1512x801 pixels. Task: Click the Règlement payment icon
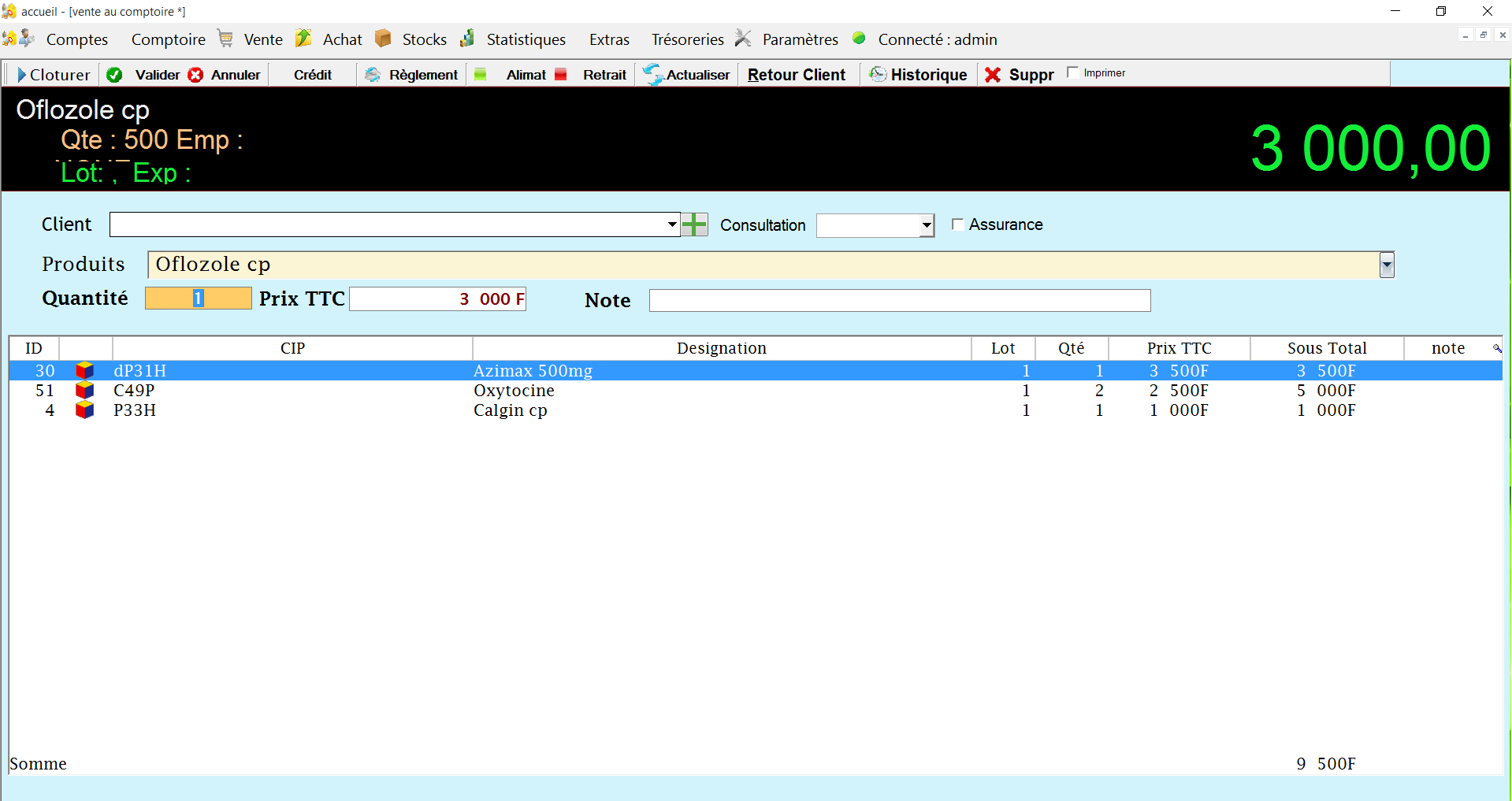[373, 75]
